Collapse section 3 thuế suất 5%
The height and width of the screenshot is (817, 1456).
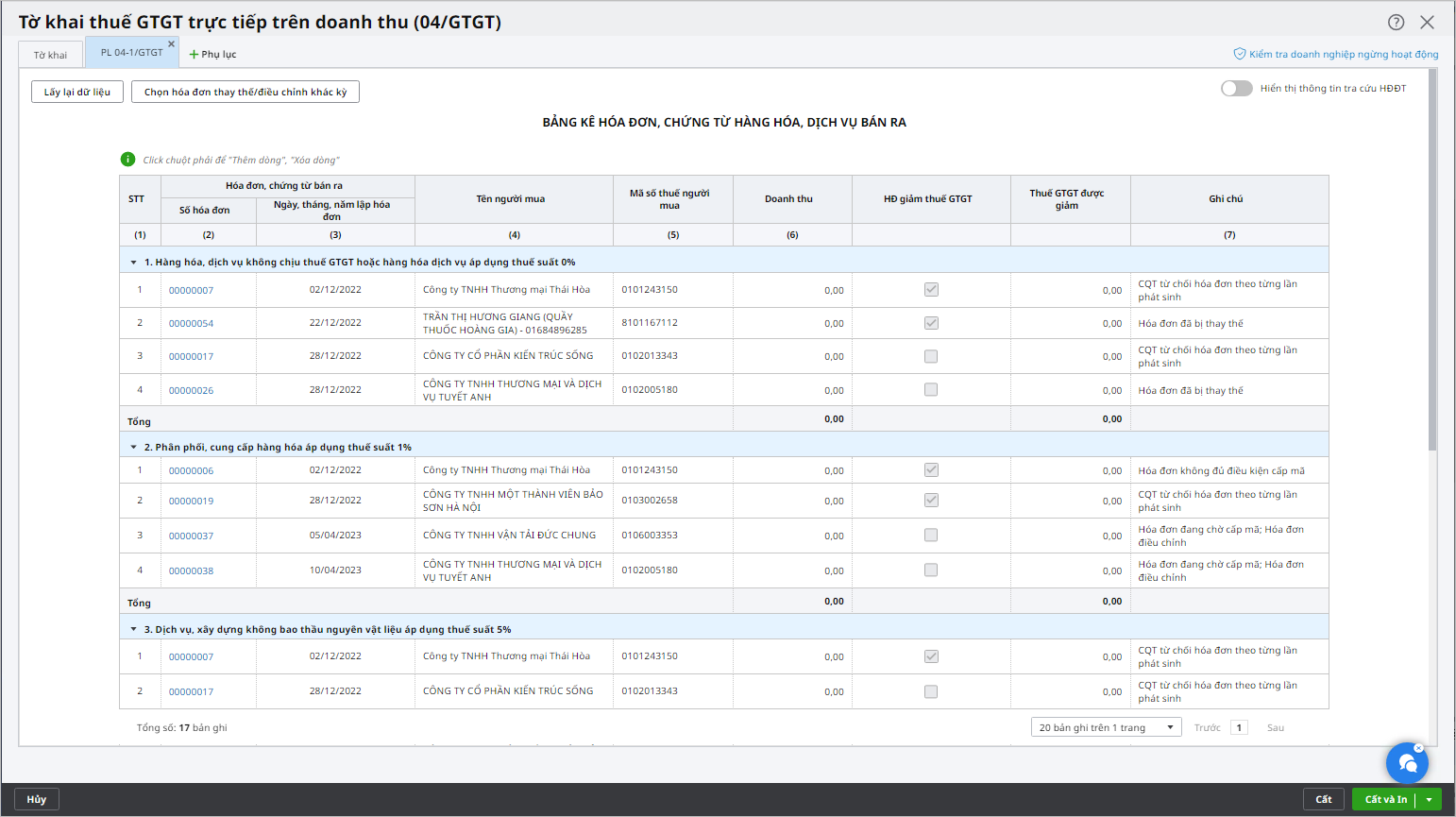tap(134, 629)
